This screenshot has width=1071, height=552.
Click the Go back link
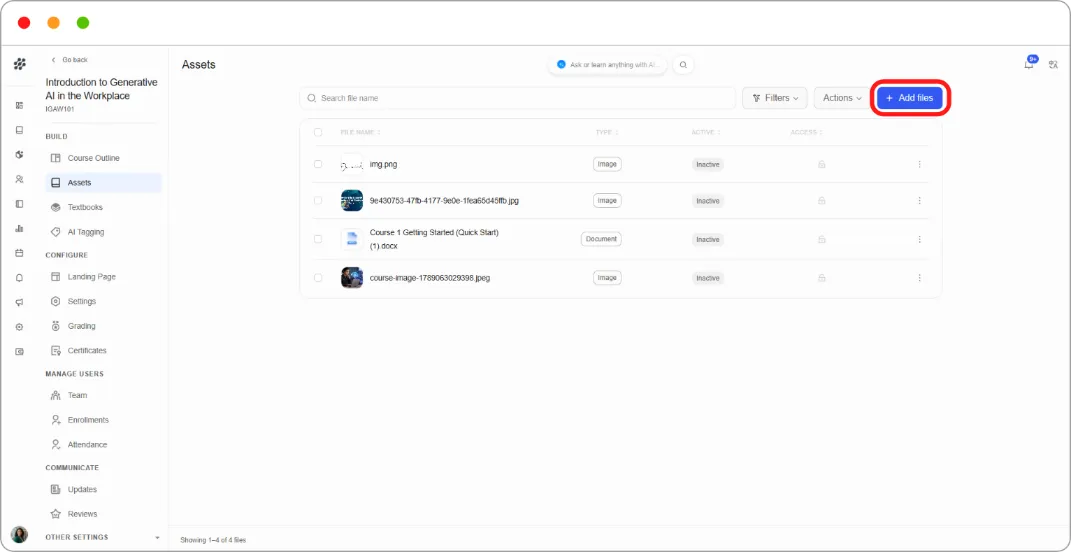70,60
